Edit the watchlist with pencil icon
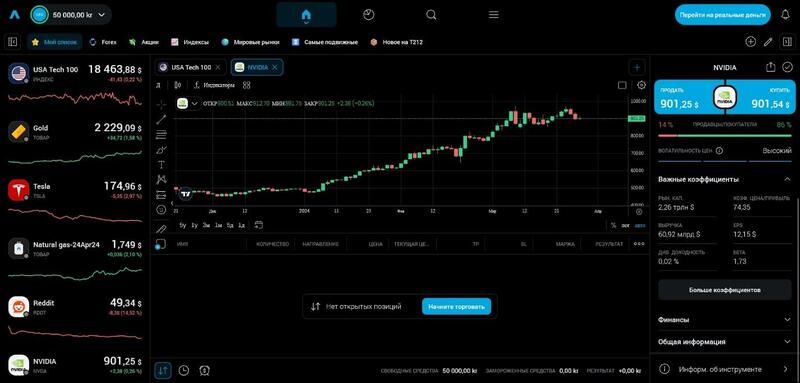800x383 pixels. [768, 42]
